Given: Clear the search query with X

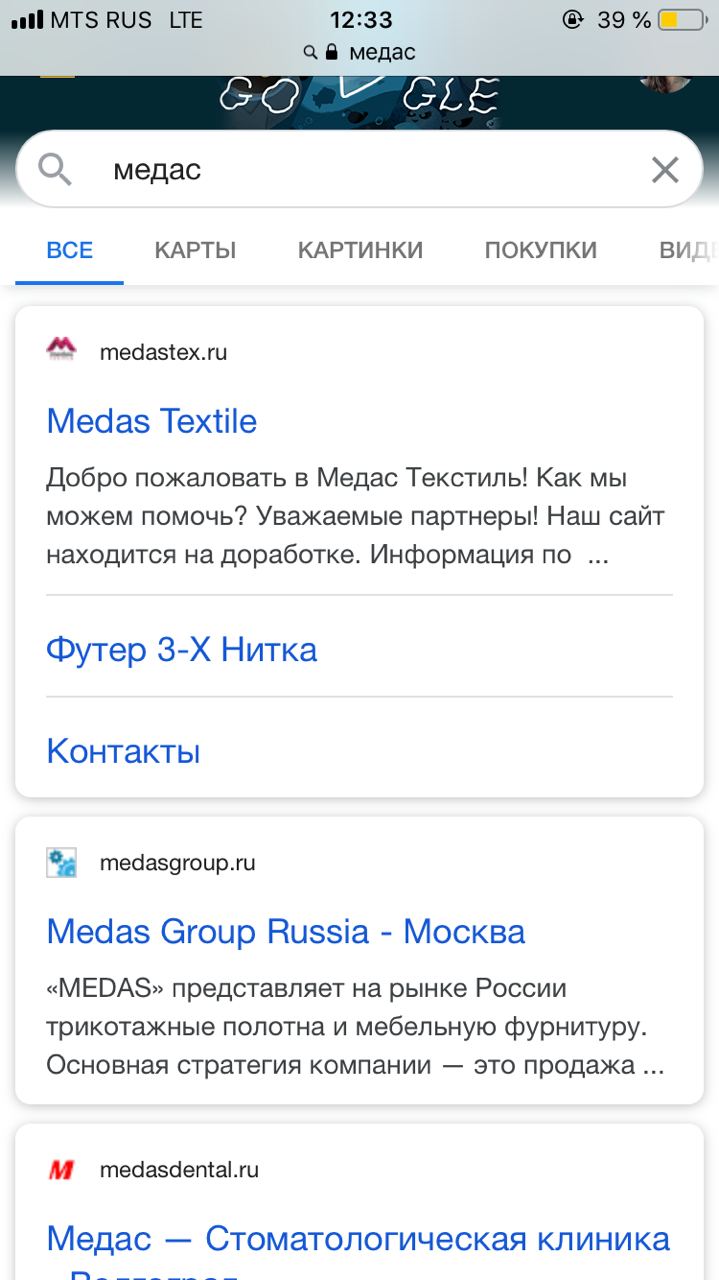Looking at the screenshot, I should [x=665, y=170].
